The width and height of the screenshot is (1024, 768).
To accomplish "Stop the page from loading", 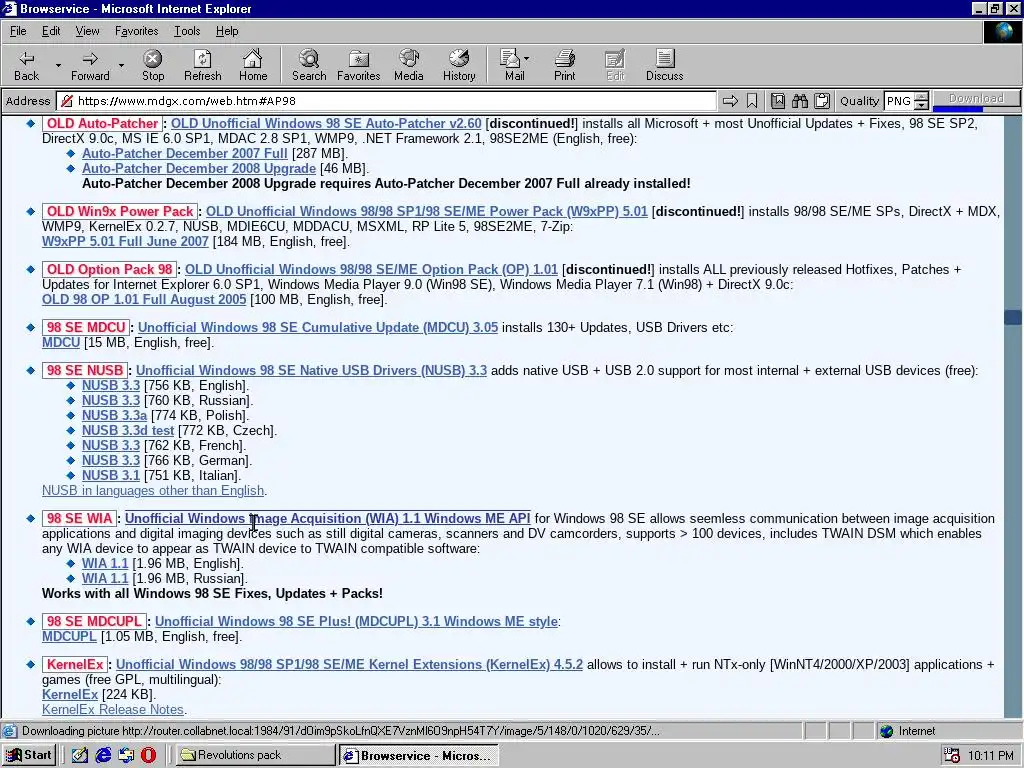I will tap(153, 66).
